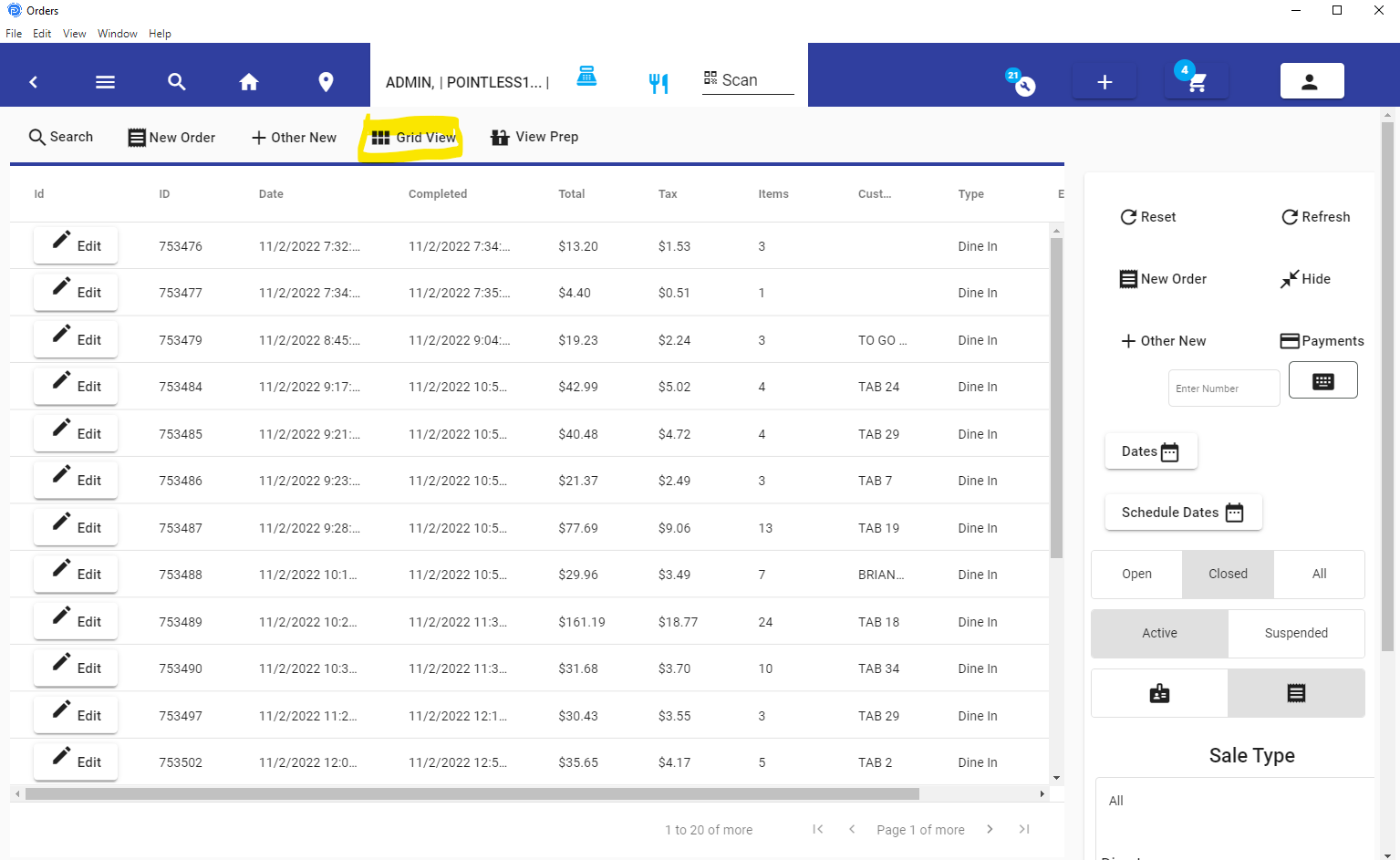Image resolution: width=1400 pixels, height=860 pixels.
Task: Click the keyboard icon button
Action: (1322, 380)
